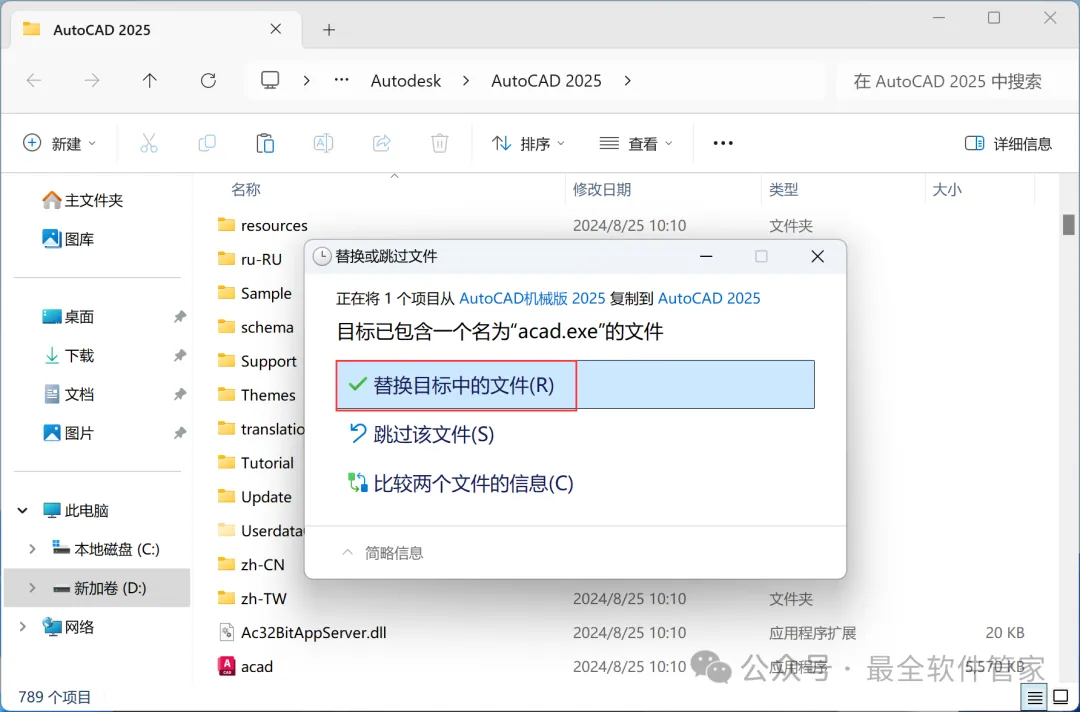Go up one folder level
The width and height of the screenshot is (1080, 712).
149,81
